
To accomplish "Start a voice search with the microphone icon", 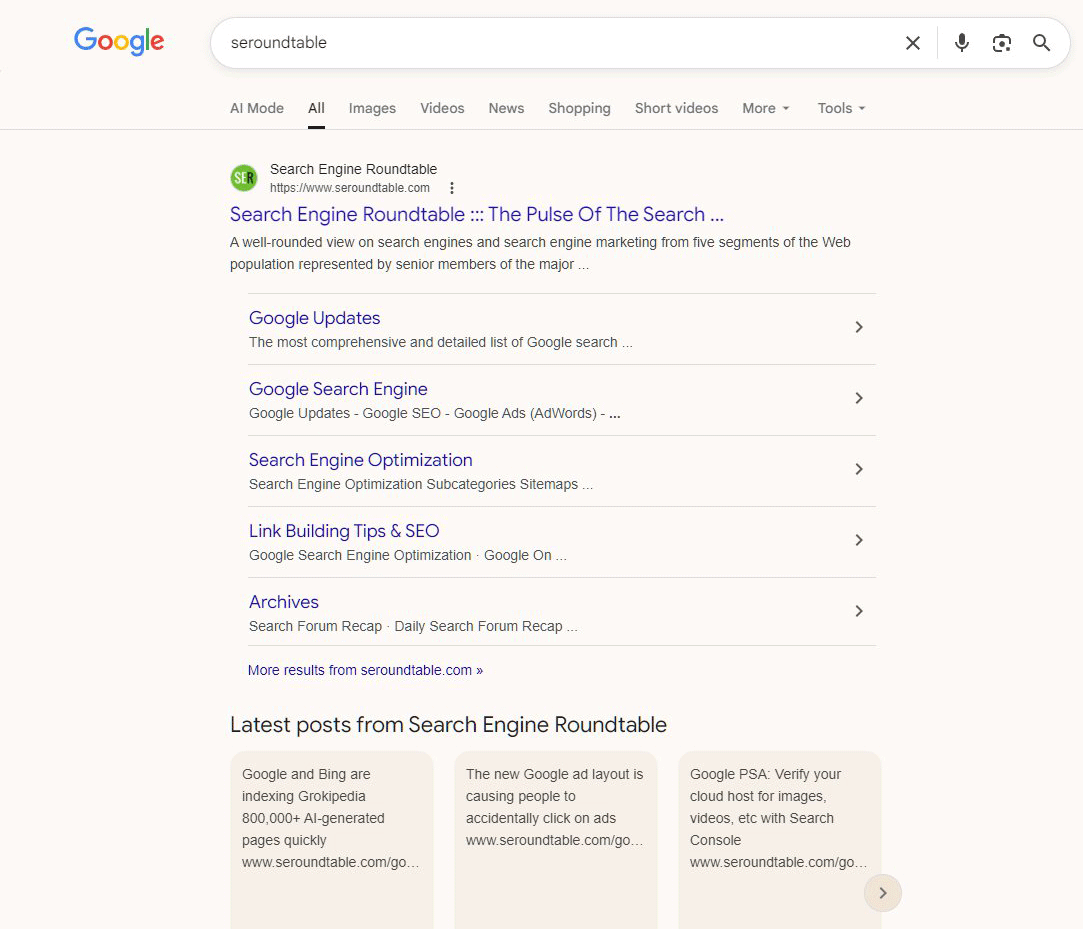I will coord(961,43).
